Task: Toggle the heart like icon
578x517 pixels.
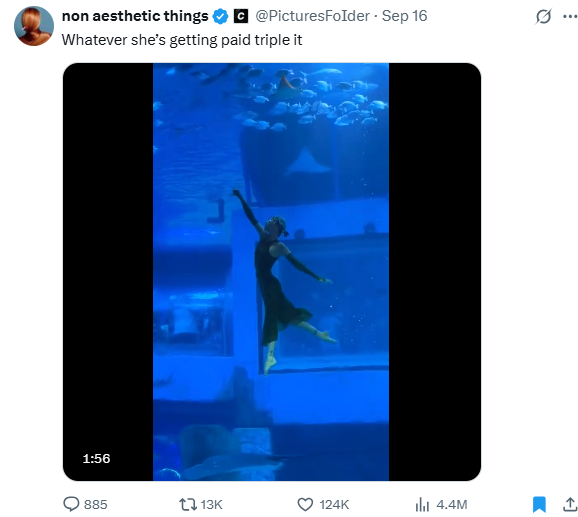Action: (x=305, y=504)
